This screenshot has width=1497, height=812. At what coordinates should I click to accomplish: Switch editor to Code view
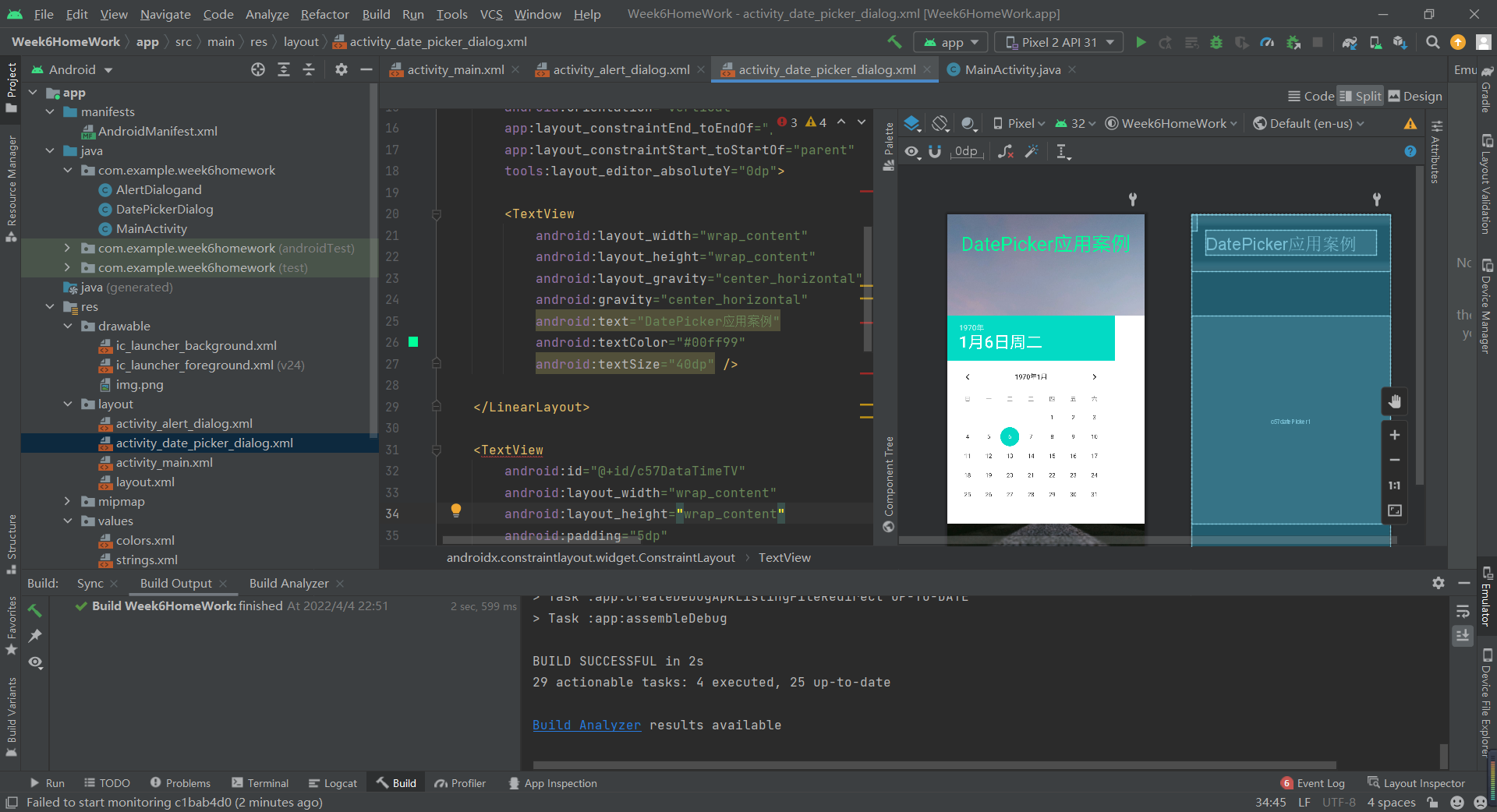click(1311, 96)
